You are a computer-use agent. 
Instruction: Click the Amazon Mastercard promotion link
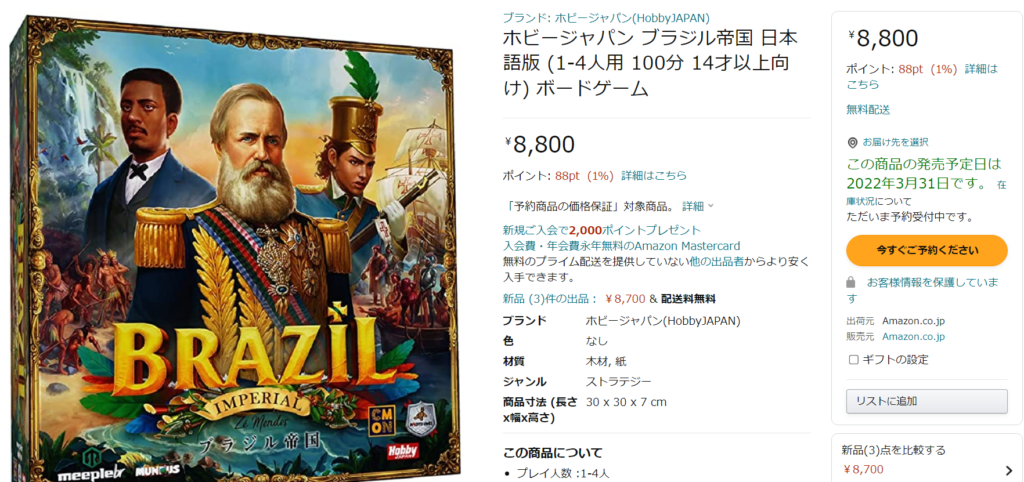[621, 246]
